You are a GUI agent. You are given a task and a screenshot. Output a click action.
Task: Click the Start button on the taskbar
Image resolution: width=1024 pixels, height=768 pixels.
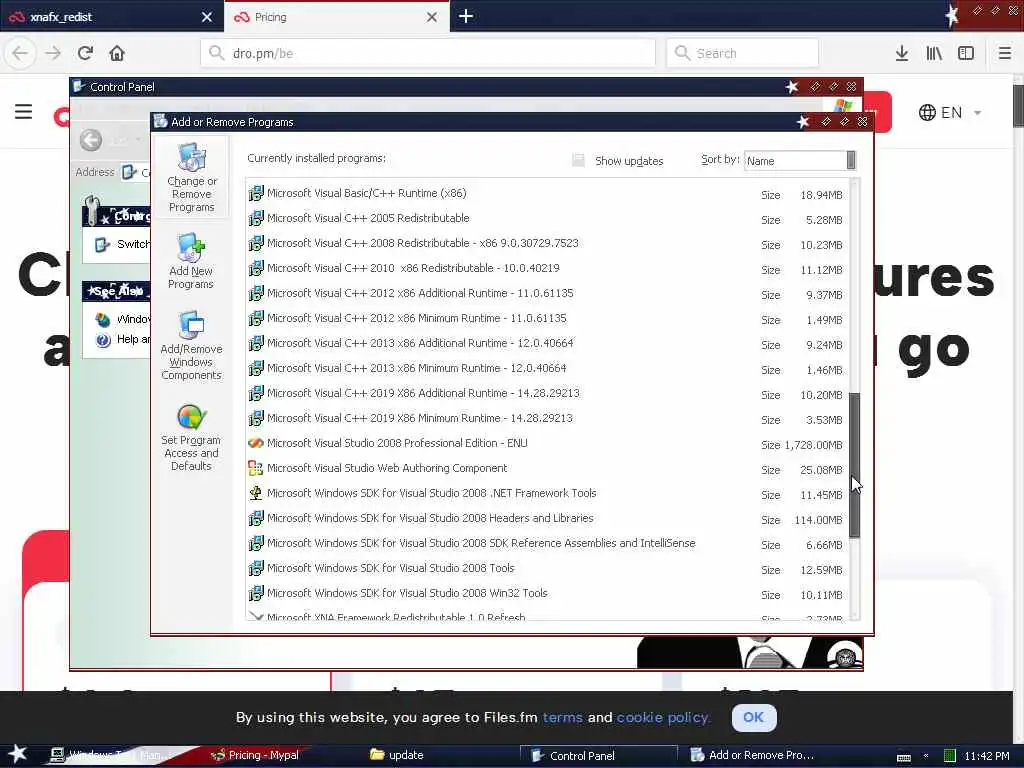18,754
